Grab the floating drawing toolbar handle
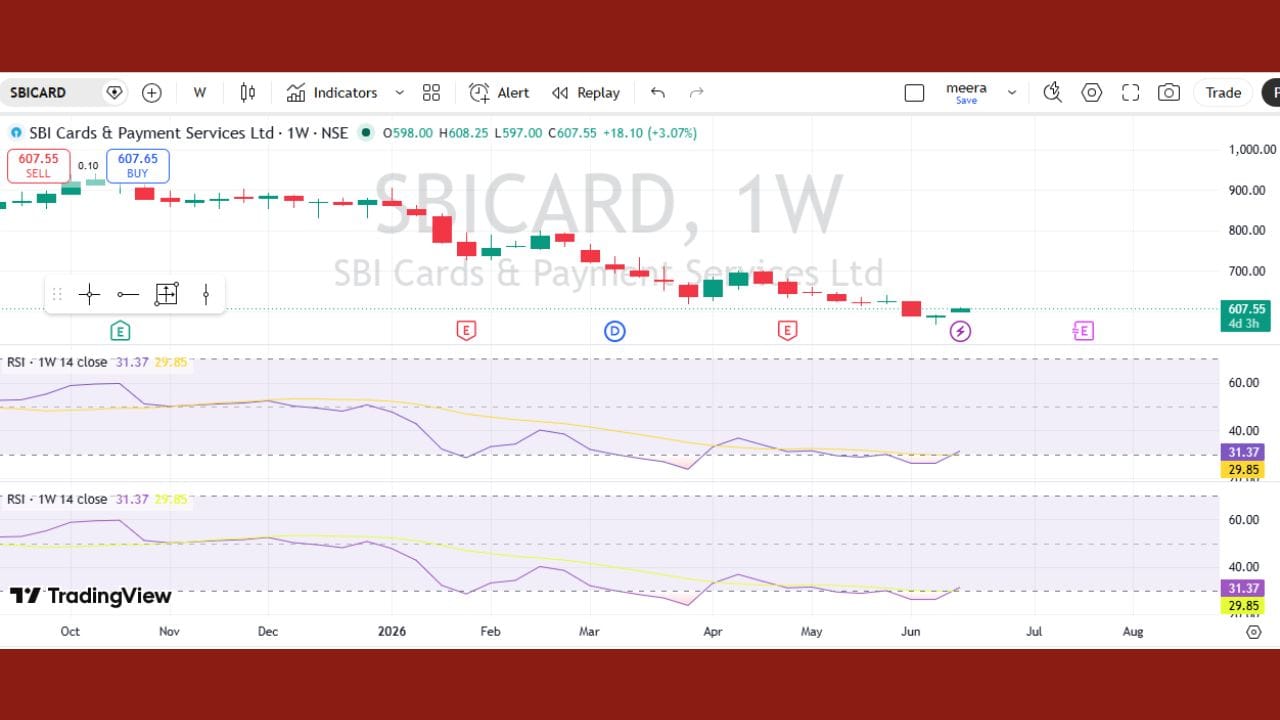This screenshot has height=720, width=1280. click(x=57, y=294)
